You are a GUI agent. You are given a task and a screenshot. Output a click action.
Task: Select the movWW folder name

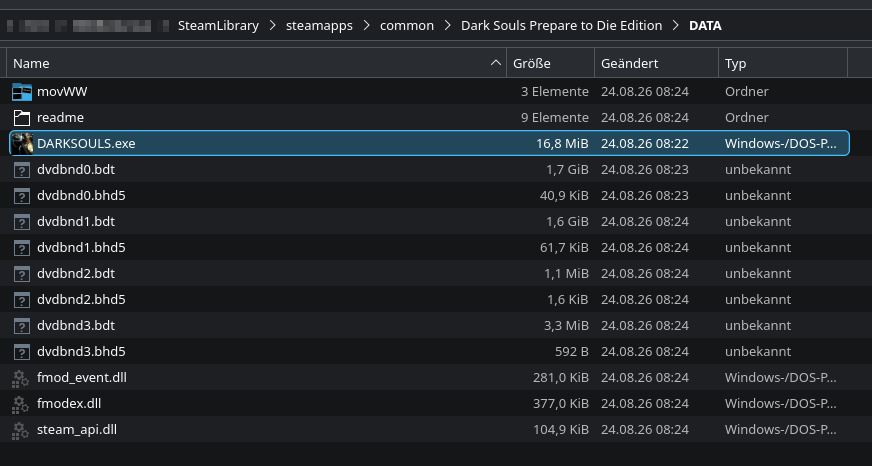pyautogui.click(x=62, y=92)
